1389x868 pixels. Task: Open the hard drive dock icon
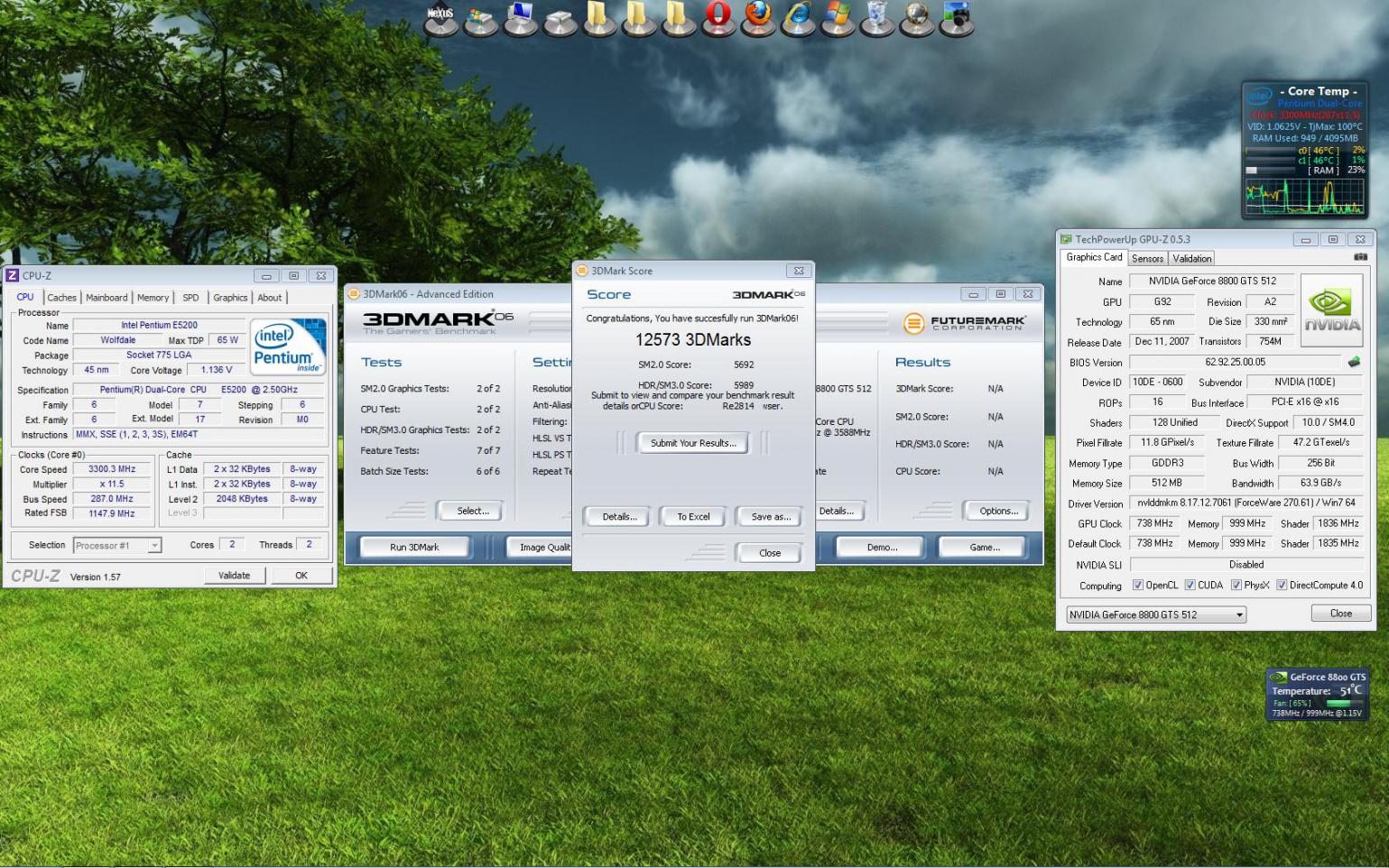click(x=560, y=20)
